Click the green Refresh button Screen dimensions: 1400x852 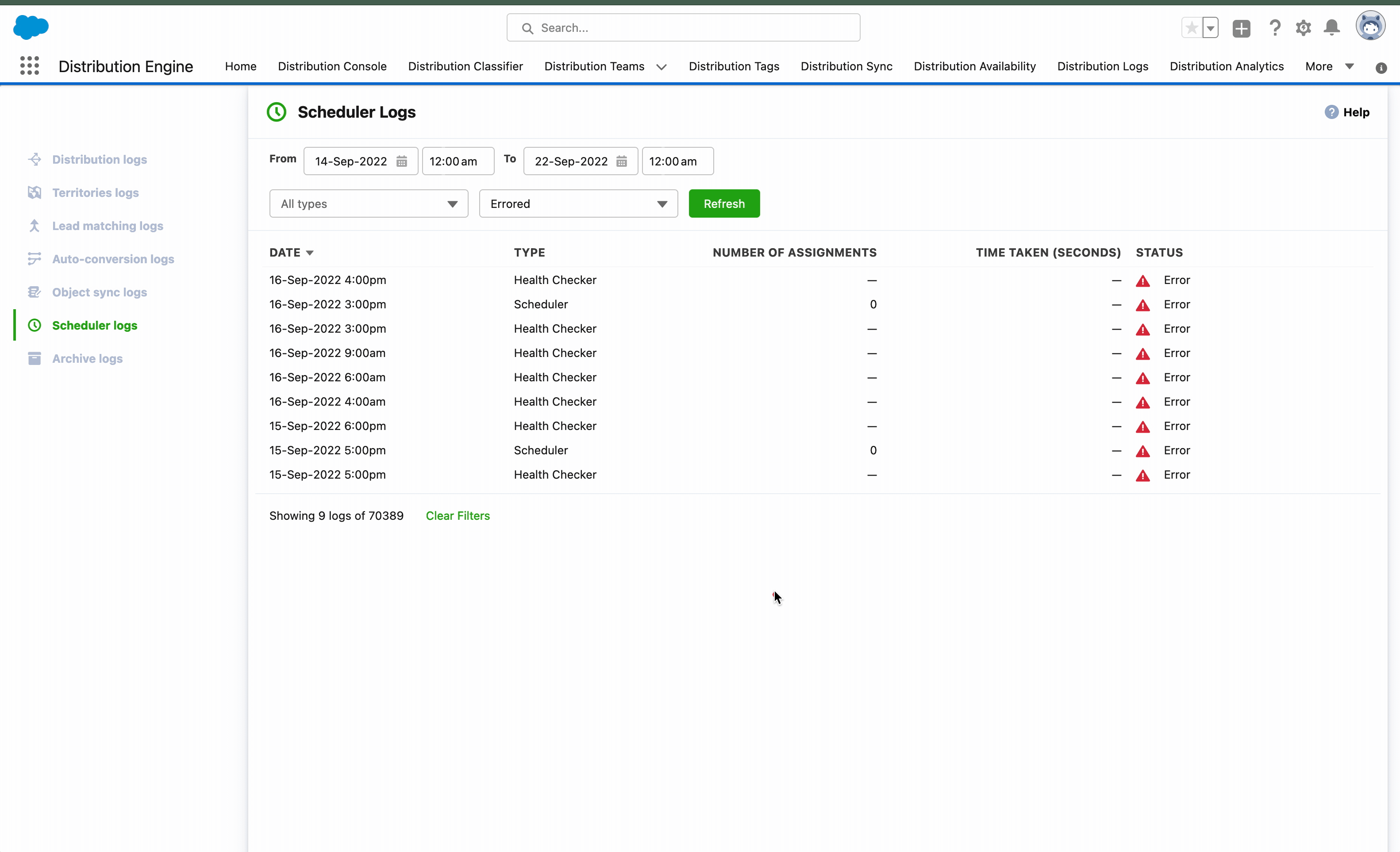[724, 203]
